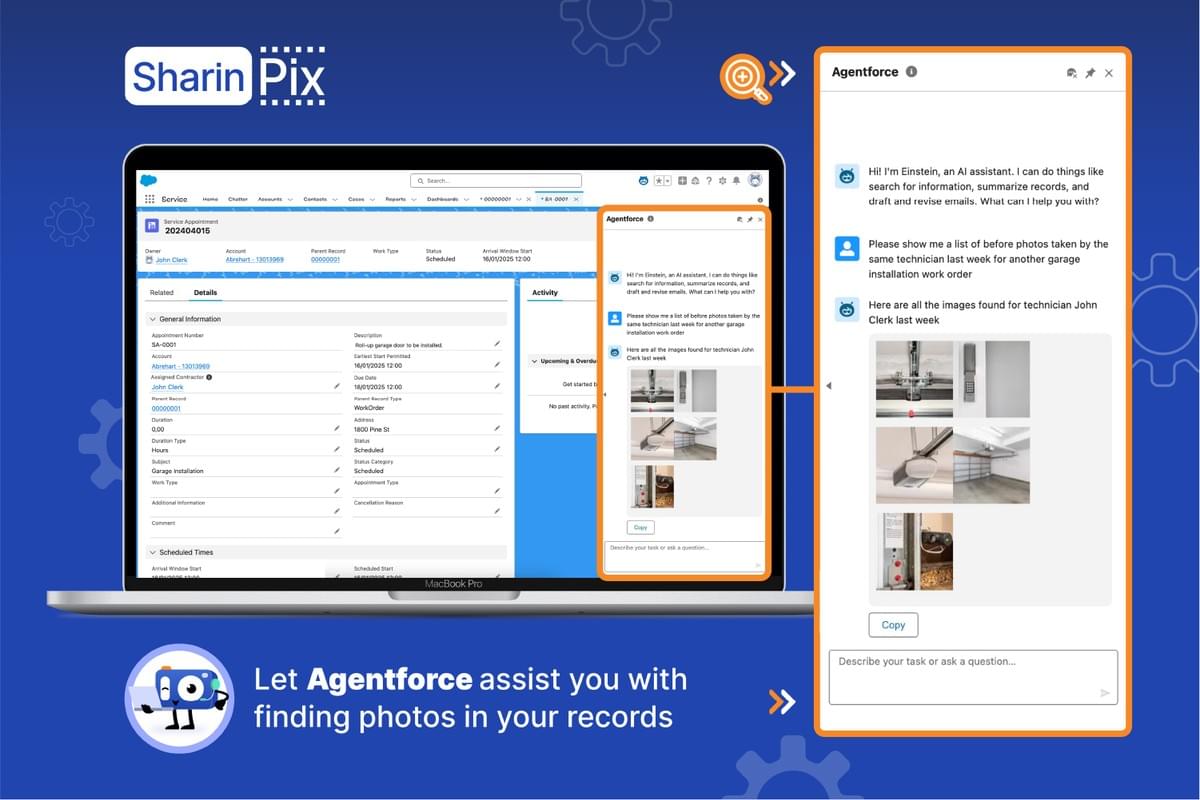Focus laptop Agentforce Describe your task field
1200x800 pixels.
684,556
